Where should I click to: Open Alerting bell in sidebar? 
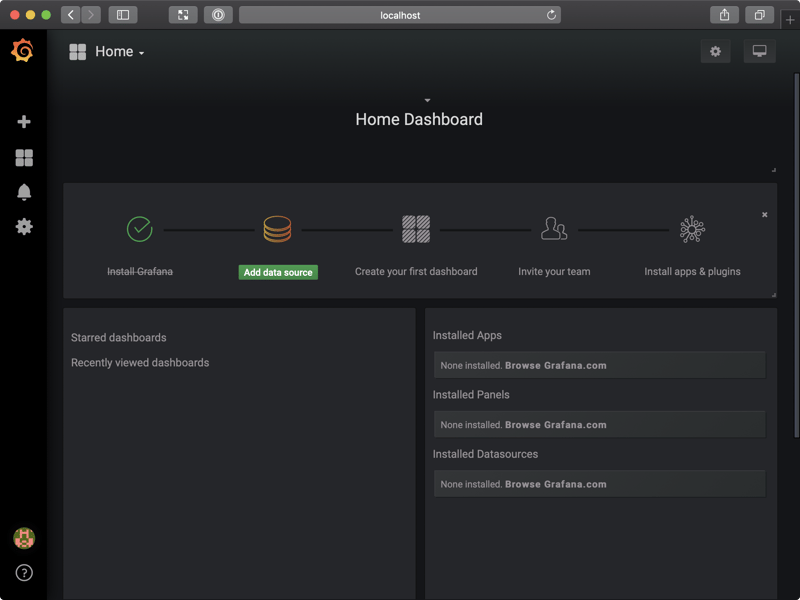pyautogui.click(x=24, y=192)
